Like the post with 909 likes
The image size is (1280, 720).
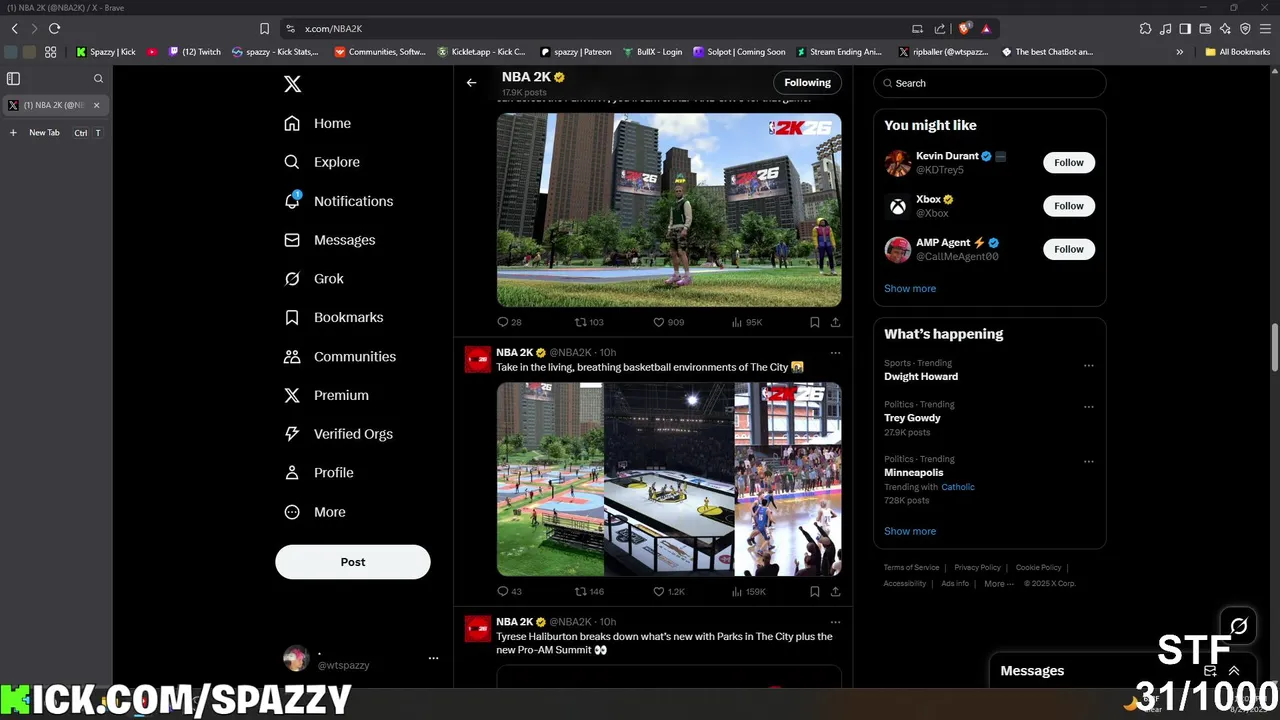668,322
